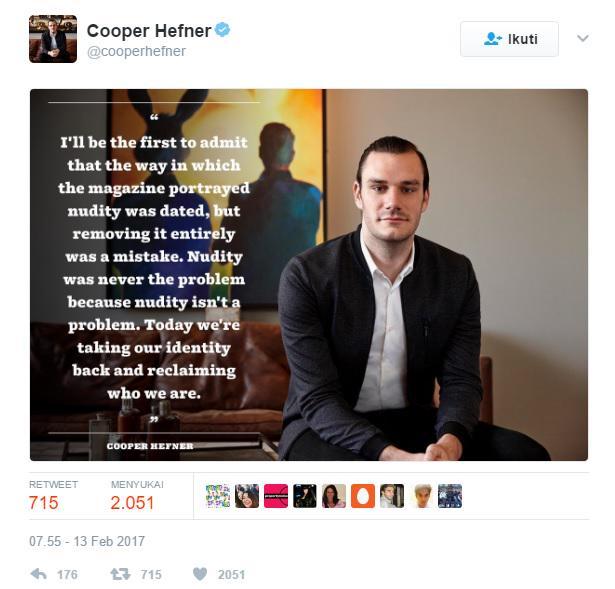View the 2.051 likes list

tap(132, 503)
